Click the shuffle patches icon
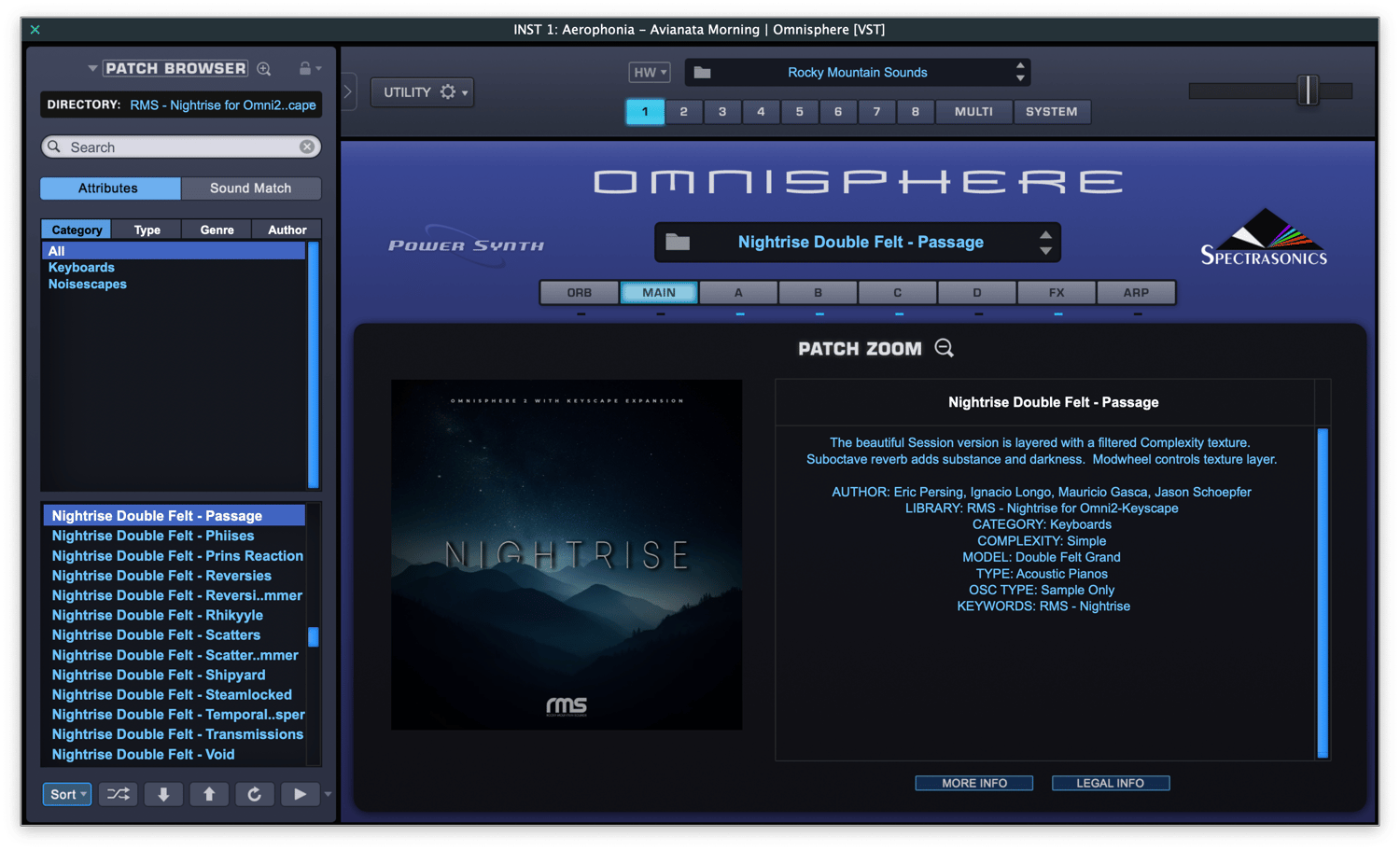This screenshot has width=1400, height=850. click(119, 794)
